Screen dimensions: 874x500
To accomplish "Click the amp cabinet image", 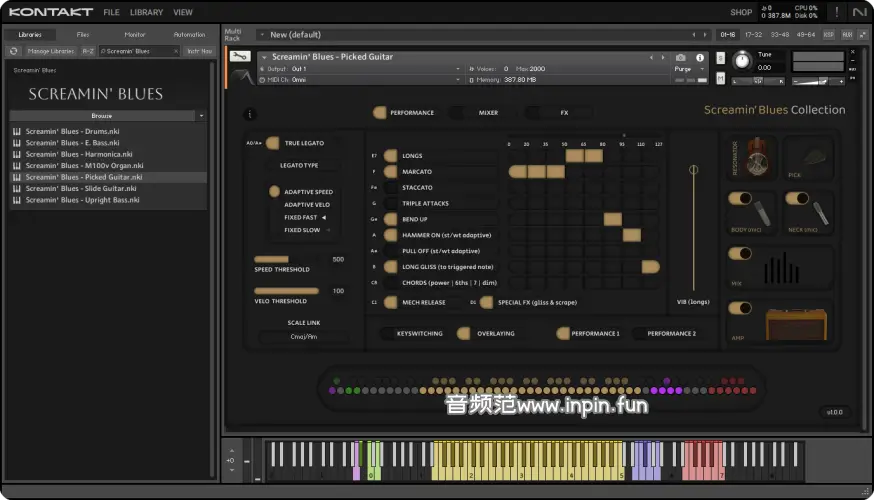I will 798,324.
